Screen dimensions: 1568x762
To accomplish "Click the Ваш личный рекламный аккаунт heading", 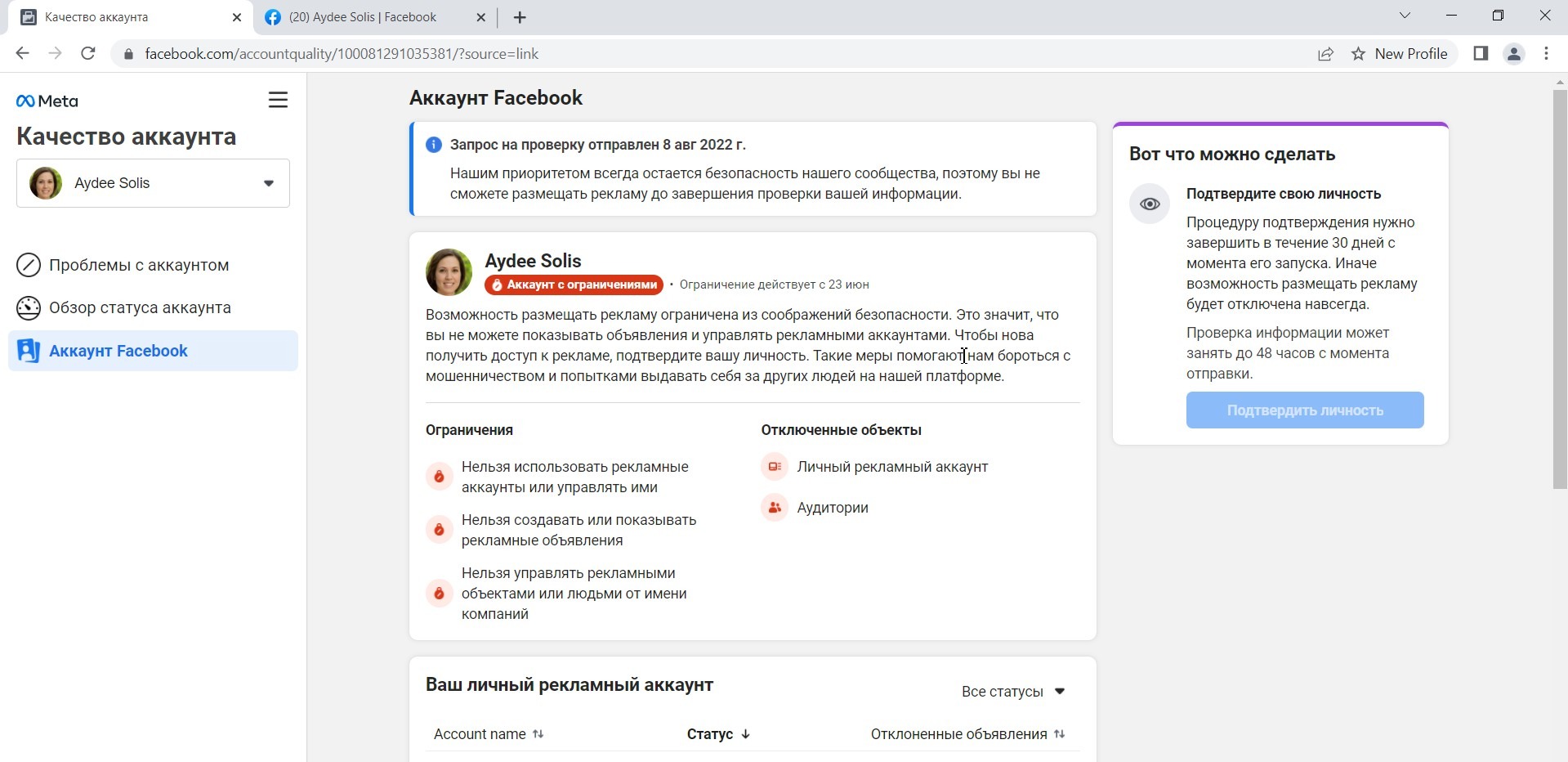I will point(570,685).
